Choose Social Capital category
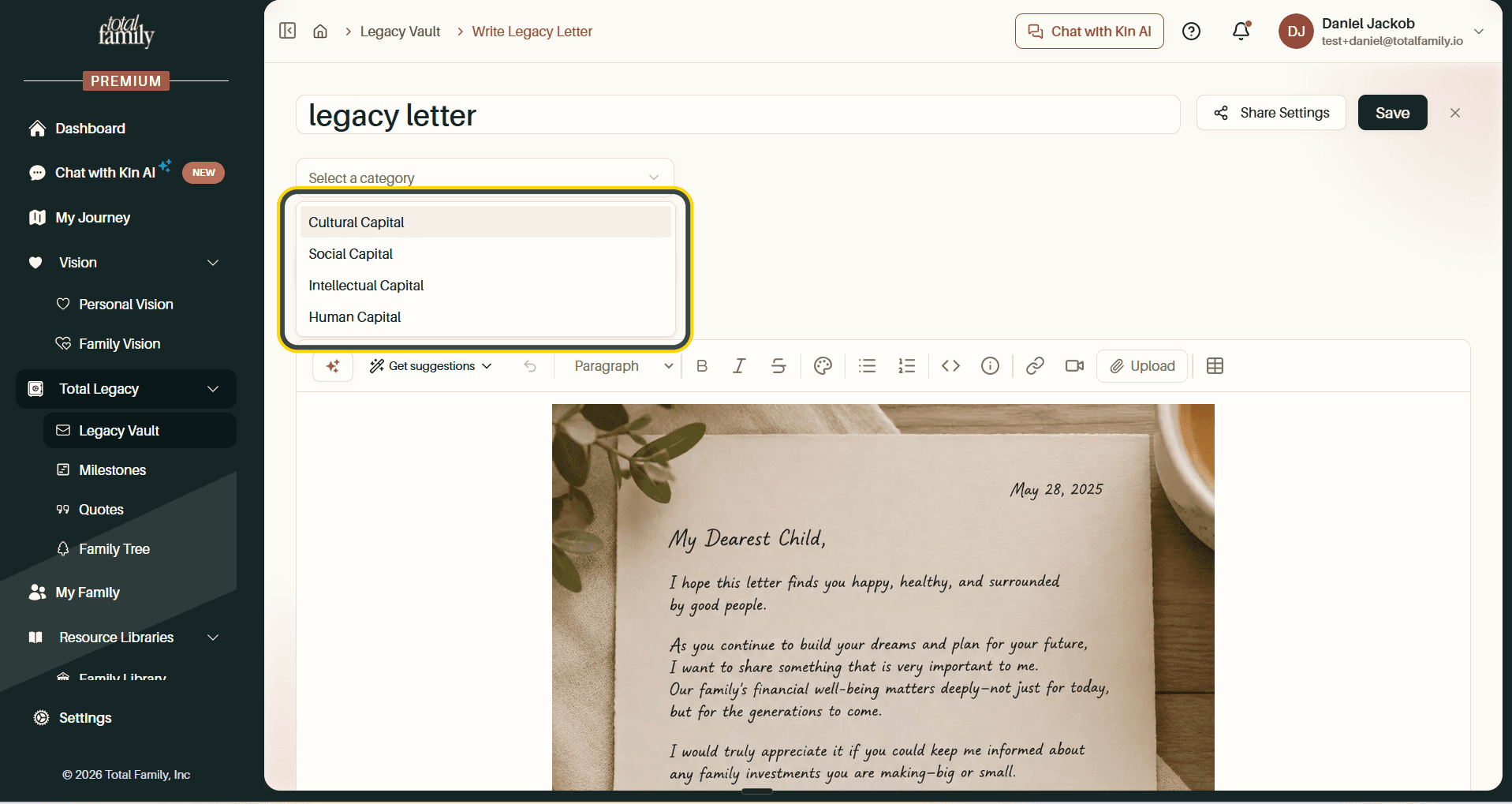Screen dimensions: 1512x804 click(x=486, y=254)
